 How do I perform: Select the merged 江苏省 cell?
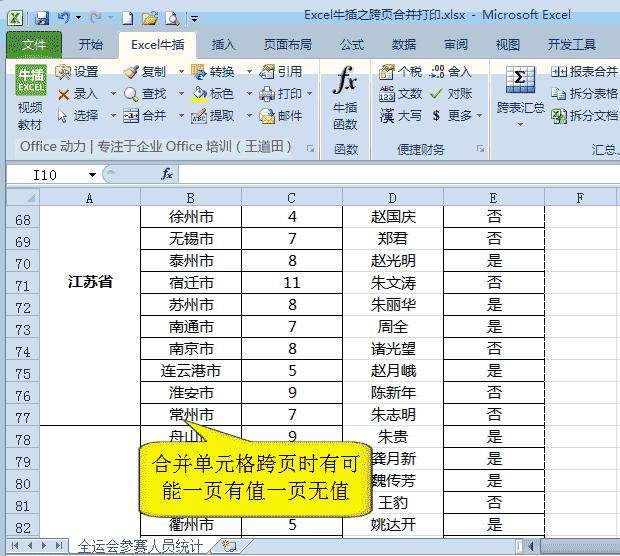[90, 316]
